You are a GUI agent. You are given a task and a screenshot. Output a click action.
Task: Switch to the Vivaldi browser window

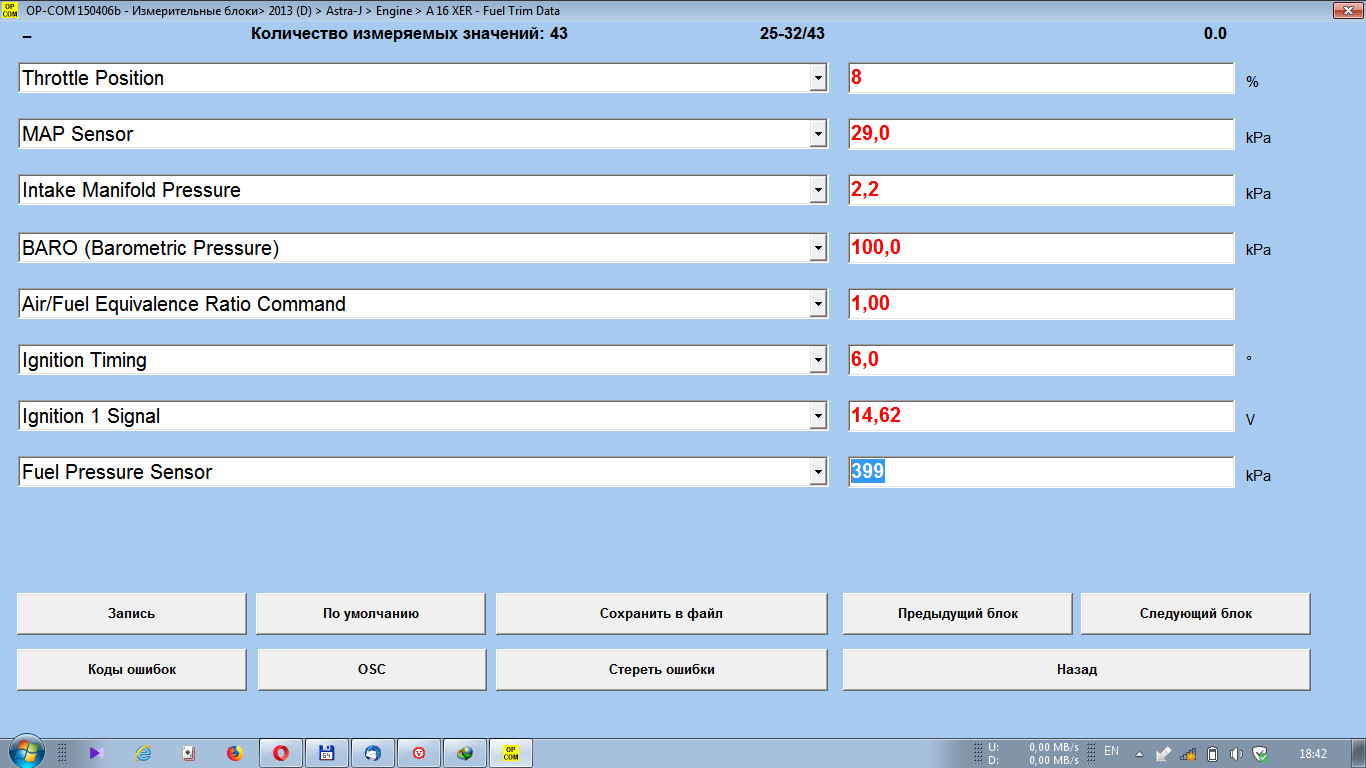coord(419,753)
